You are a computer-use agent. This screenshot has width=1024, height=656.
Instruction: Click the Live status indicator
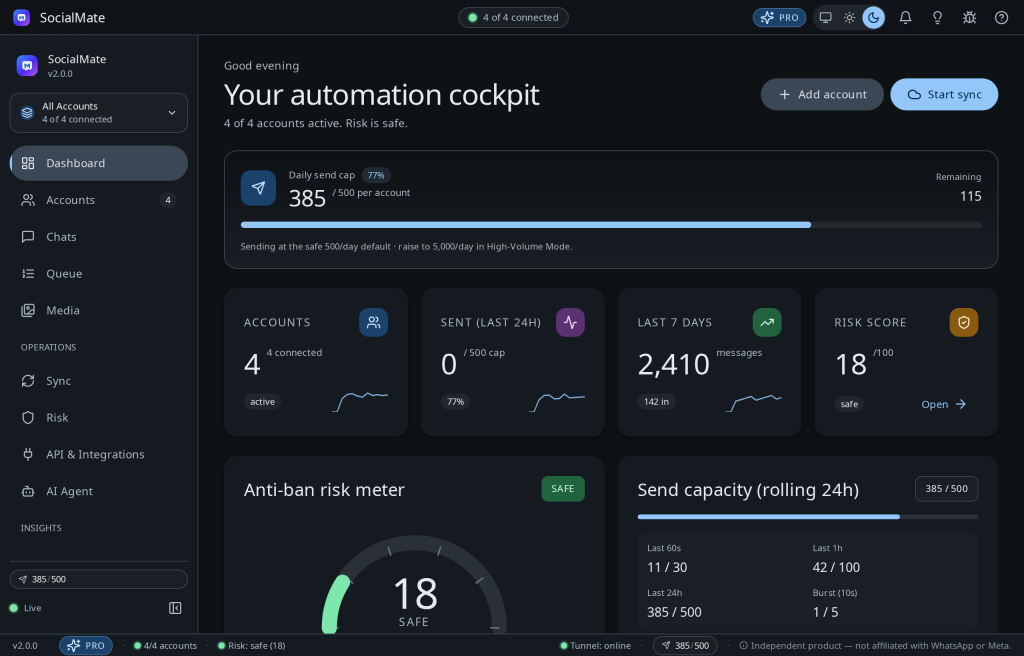[25, 608]
